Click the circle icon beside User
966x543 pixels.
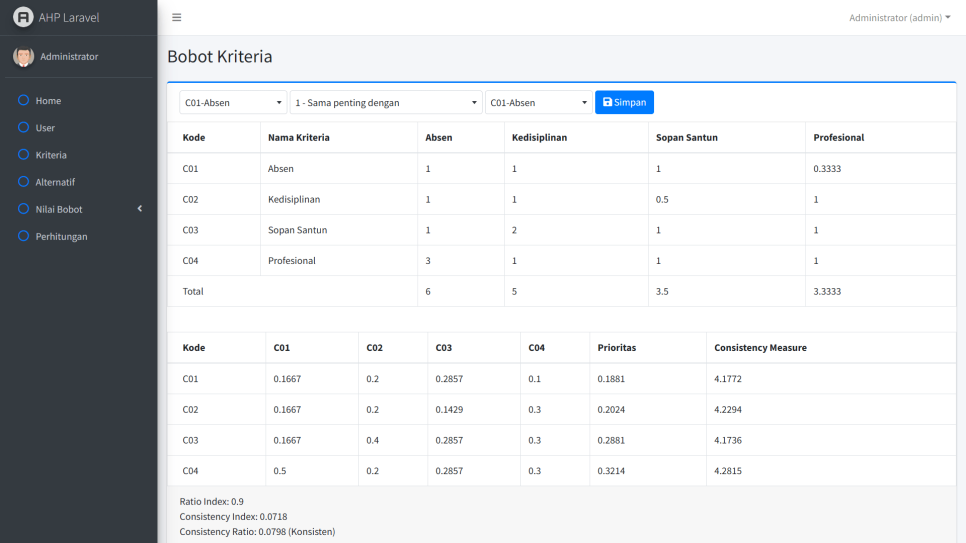point(23,127)
